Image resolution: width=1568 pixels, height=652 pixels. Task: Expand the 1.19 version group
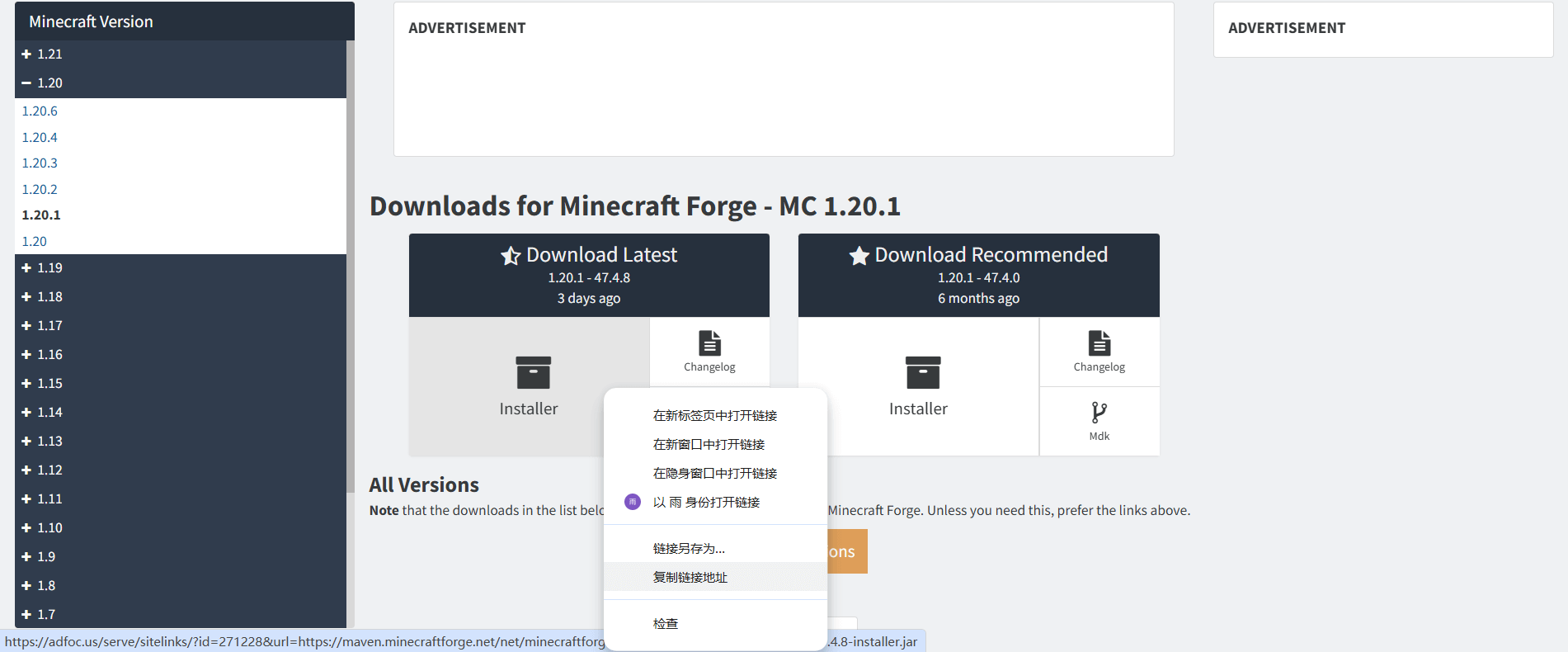point(26,268)
